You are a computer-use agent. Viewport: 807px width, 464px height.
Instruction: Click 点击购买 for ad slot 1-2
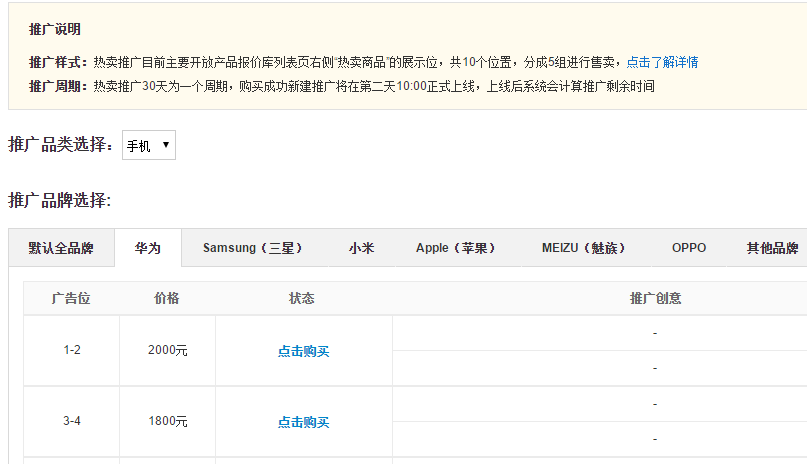303,351
